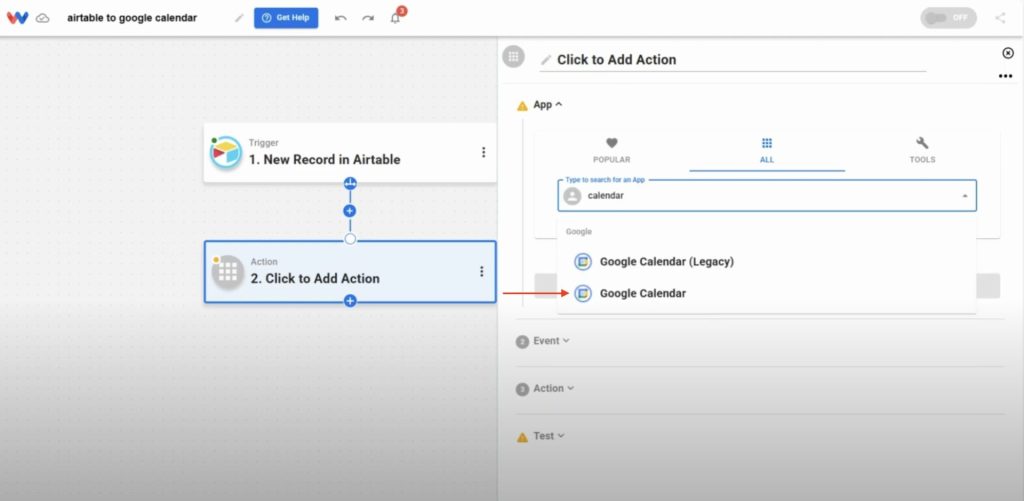Click the cloud save status icon
Image resolution: width=1024 pixels, height=501 pixels.
pyautogui.click(x=42, y=18)
